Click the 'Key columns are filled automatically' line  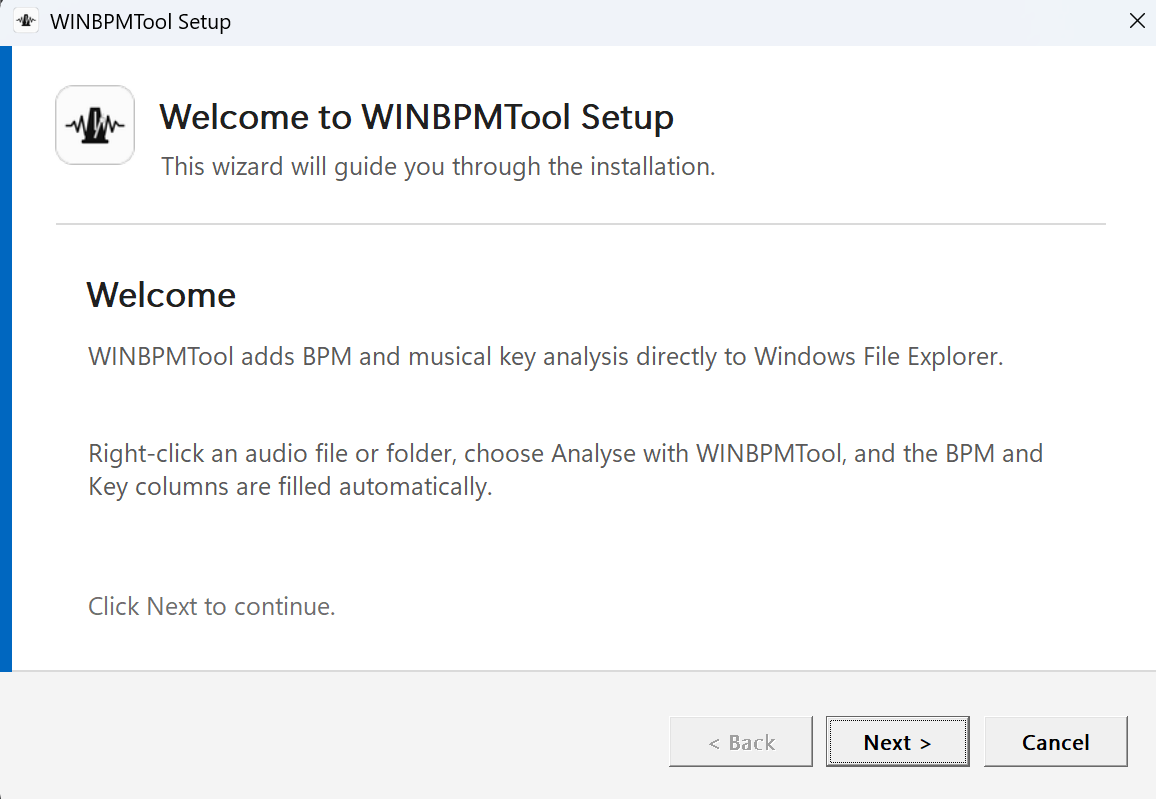(x=290, y=486)
